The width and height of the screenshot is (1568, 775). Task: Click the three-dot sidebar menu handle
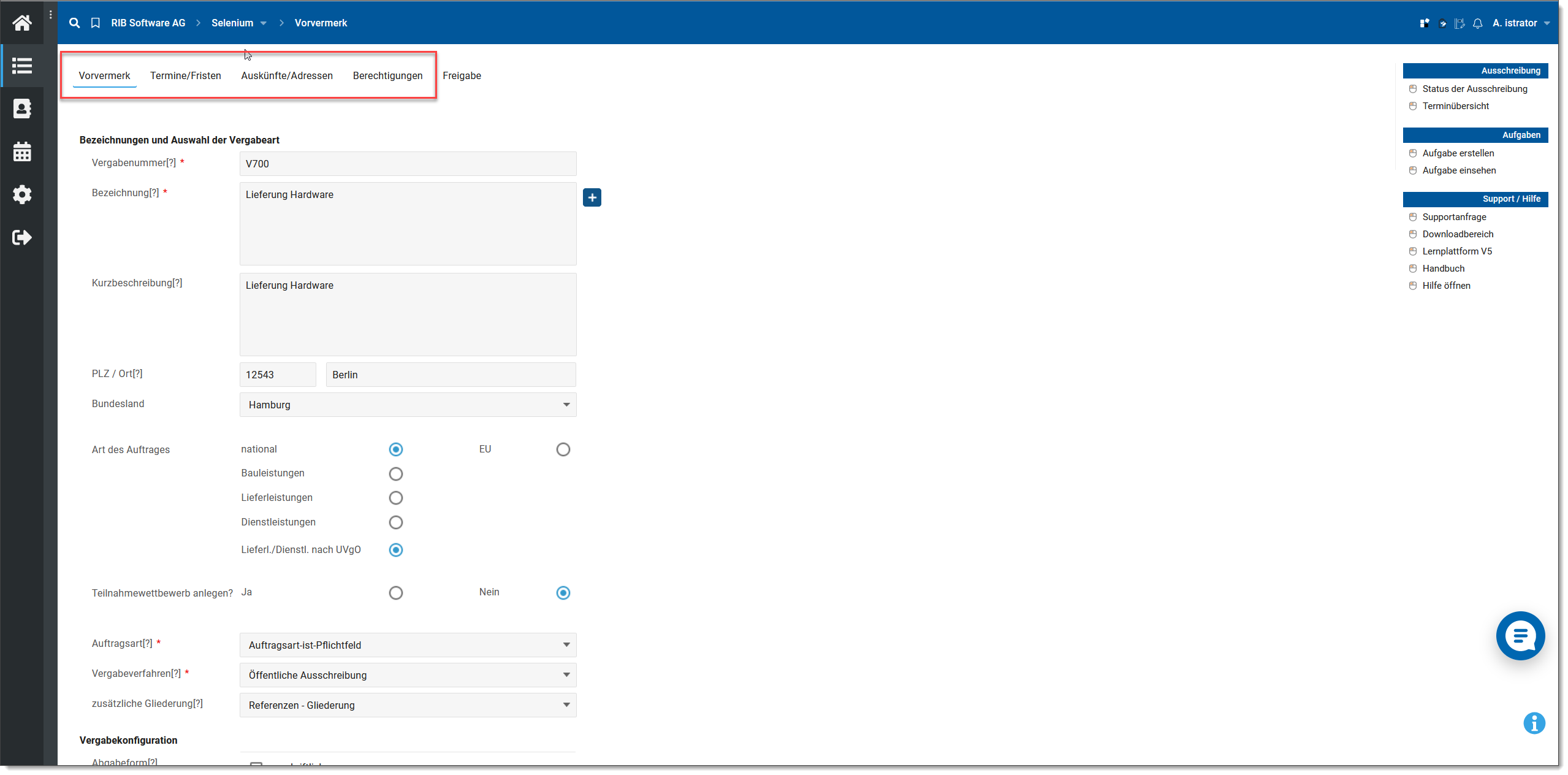pyautogui.click(x=50, y=15)
